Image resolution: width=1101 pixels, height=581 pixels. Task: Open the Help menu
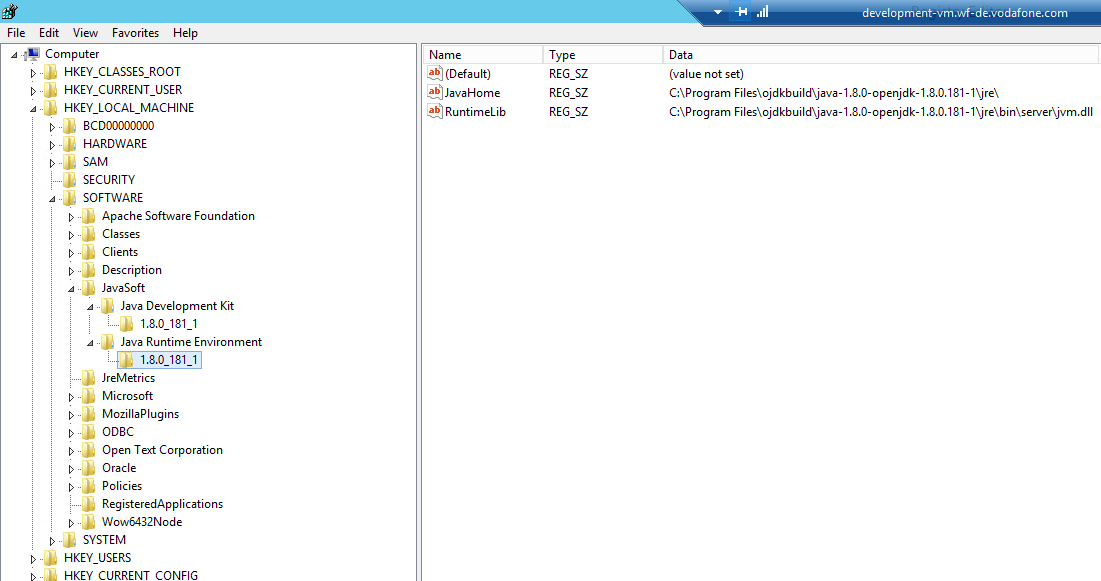(185, 33)
